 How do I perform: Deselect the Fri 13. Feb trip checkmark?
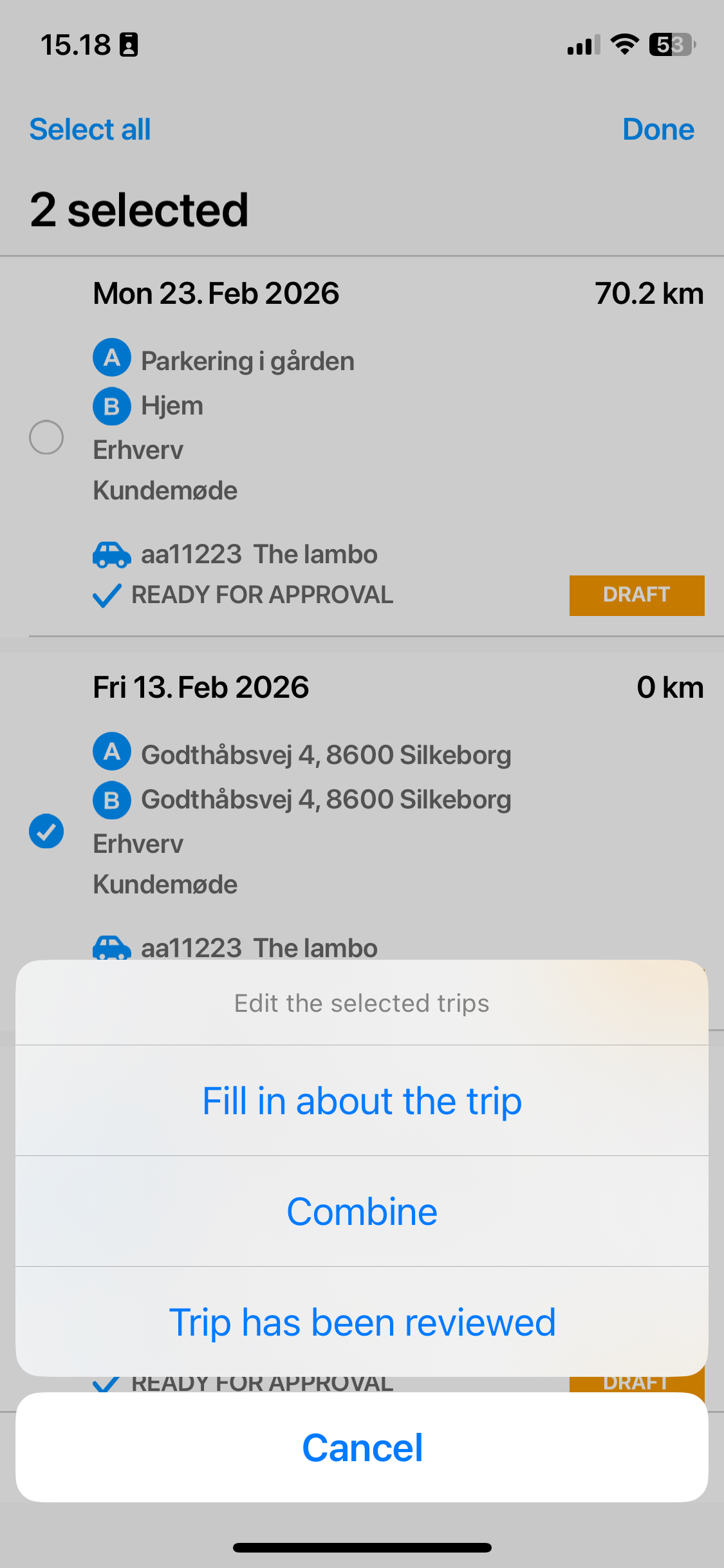(46, 831)
